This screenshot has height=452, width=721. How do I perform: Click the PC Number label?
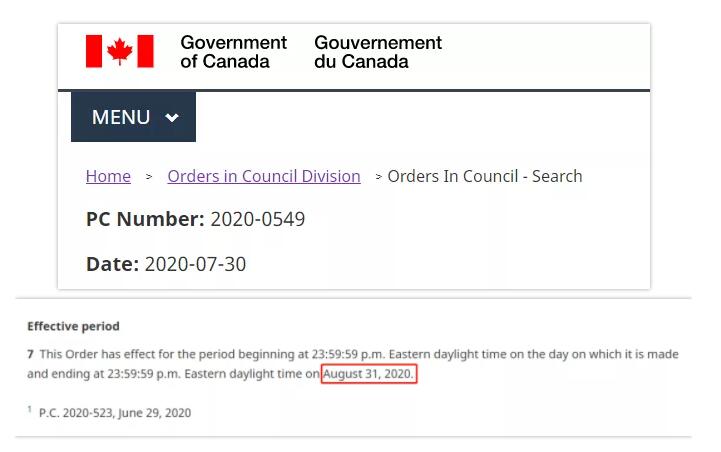coord(145,219)
